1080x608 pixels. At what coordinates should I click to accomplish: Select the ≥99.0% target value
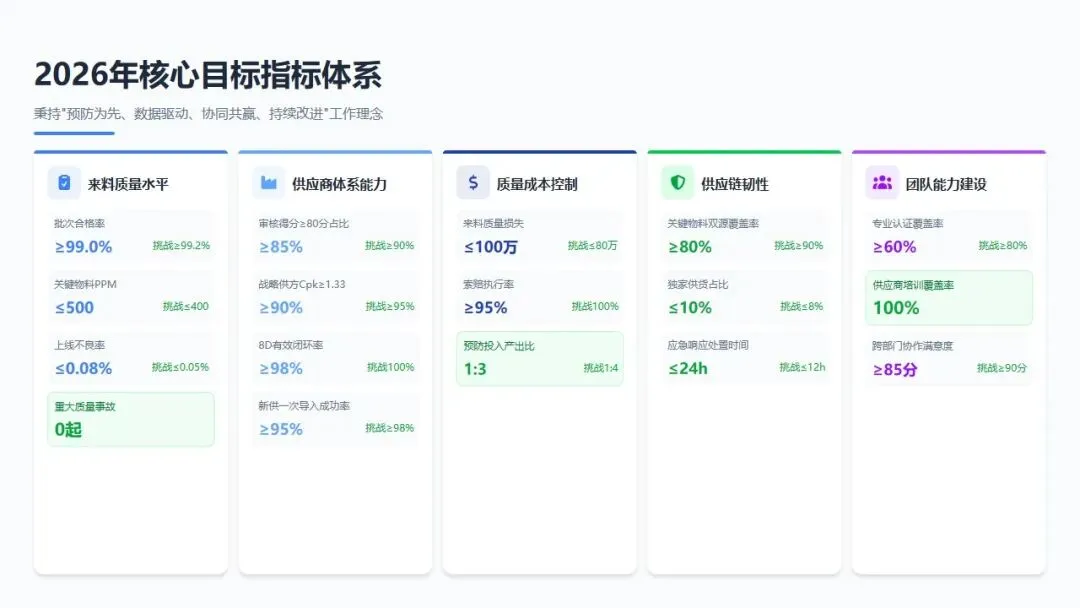pos(83,247)
